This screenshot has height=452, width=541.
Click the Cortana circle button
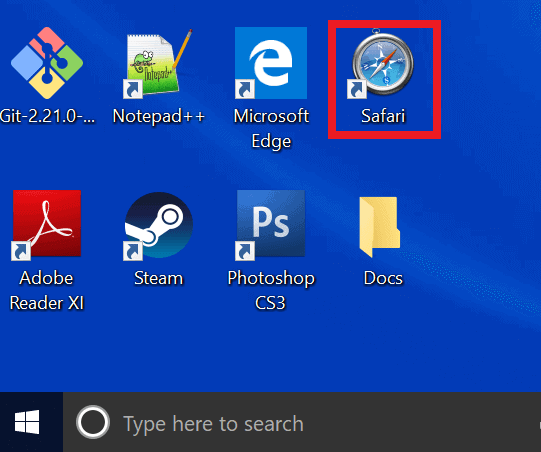(x=93, y=422)
